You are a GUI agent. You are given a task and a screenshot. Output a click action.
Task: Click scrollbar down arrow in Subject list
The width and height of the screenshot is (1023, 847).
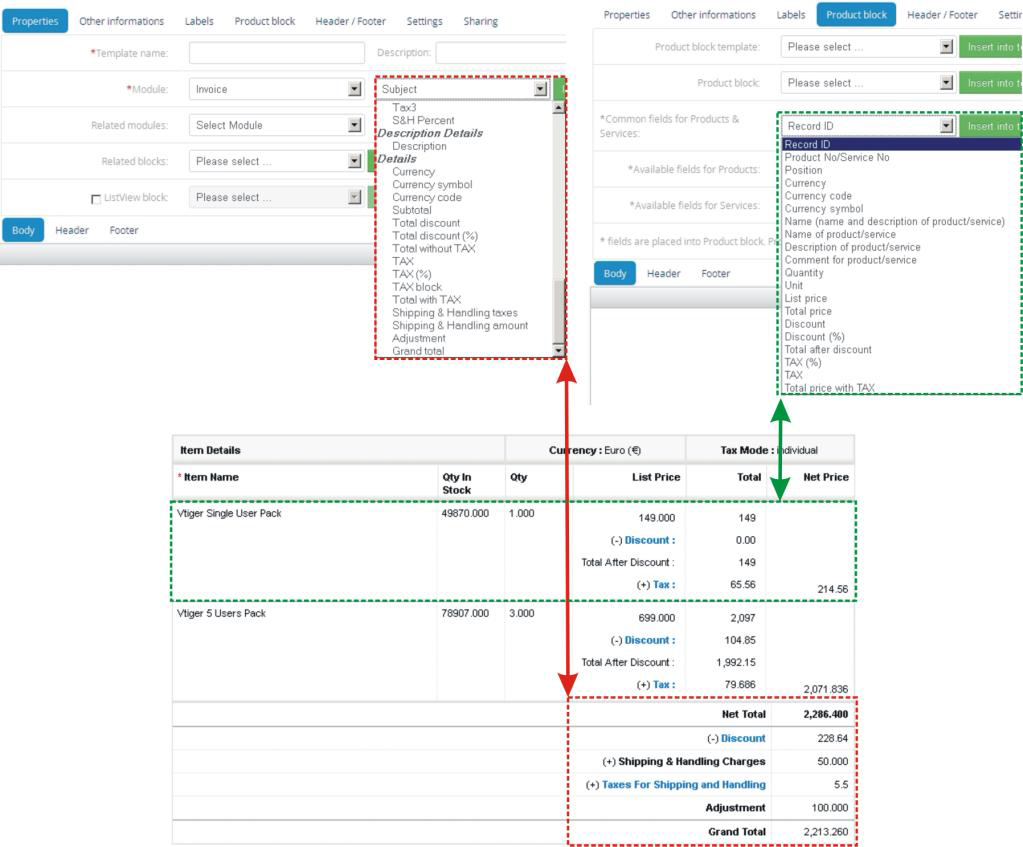point(558,350)
